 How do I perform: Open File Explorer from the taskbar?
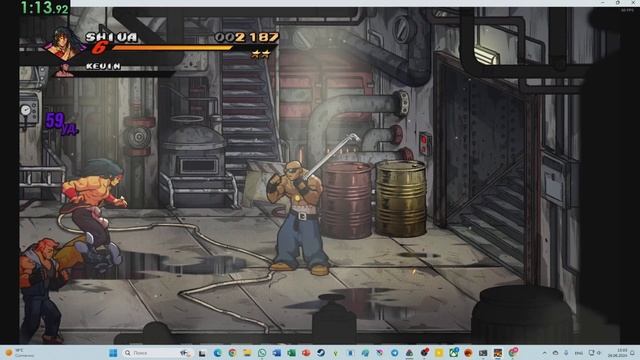click(247, 353)
